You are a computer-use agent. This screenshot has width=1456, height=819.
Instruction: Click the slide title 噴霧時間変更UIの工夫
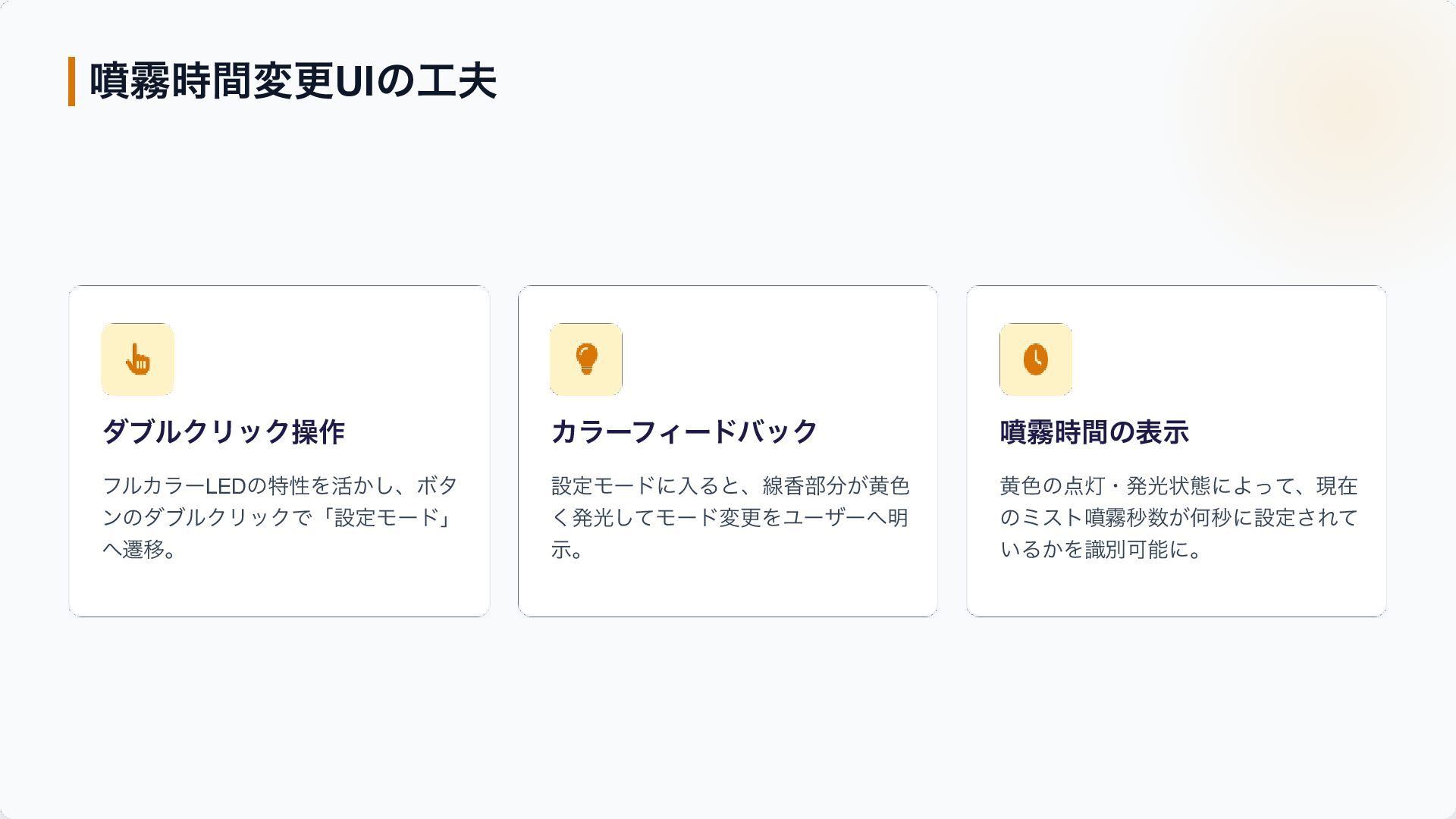[x=293, y=80]
